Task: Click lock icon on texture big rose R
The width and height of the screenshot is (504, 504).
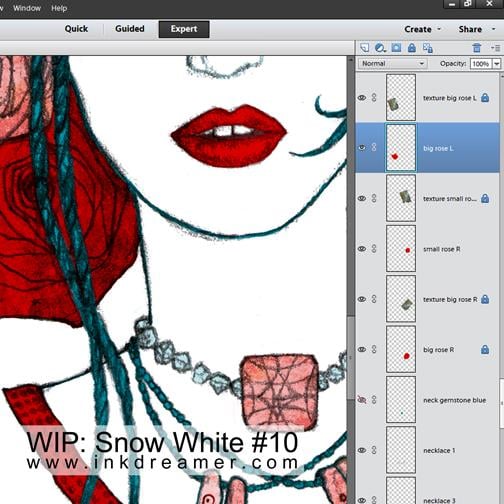Action: (485, 299)
